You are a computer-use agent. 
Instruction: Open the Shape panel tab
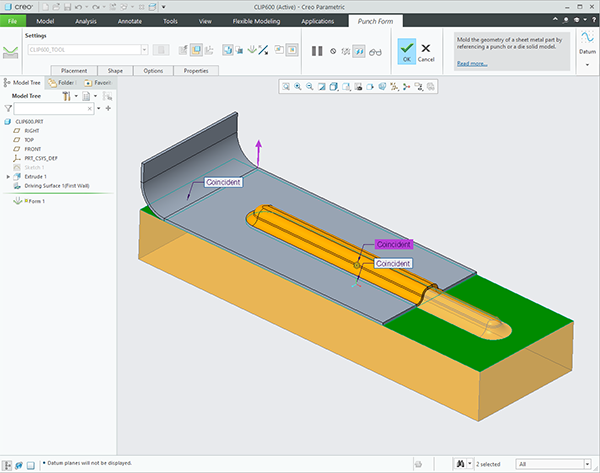(x=115, y=71)
